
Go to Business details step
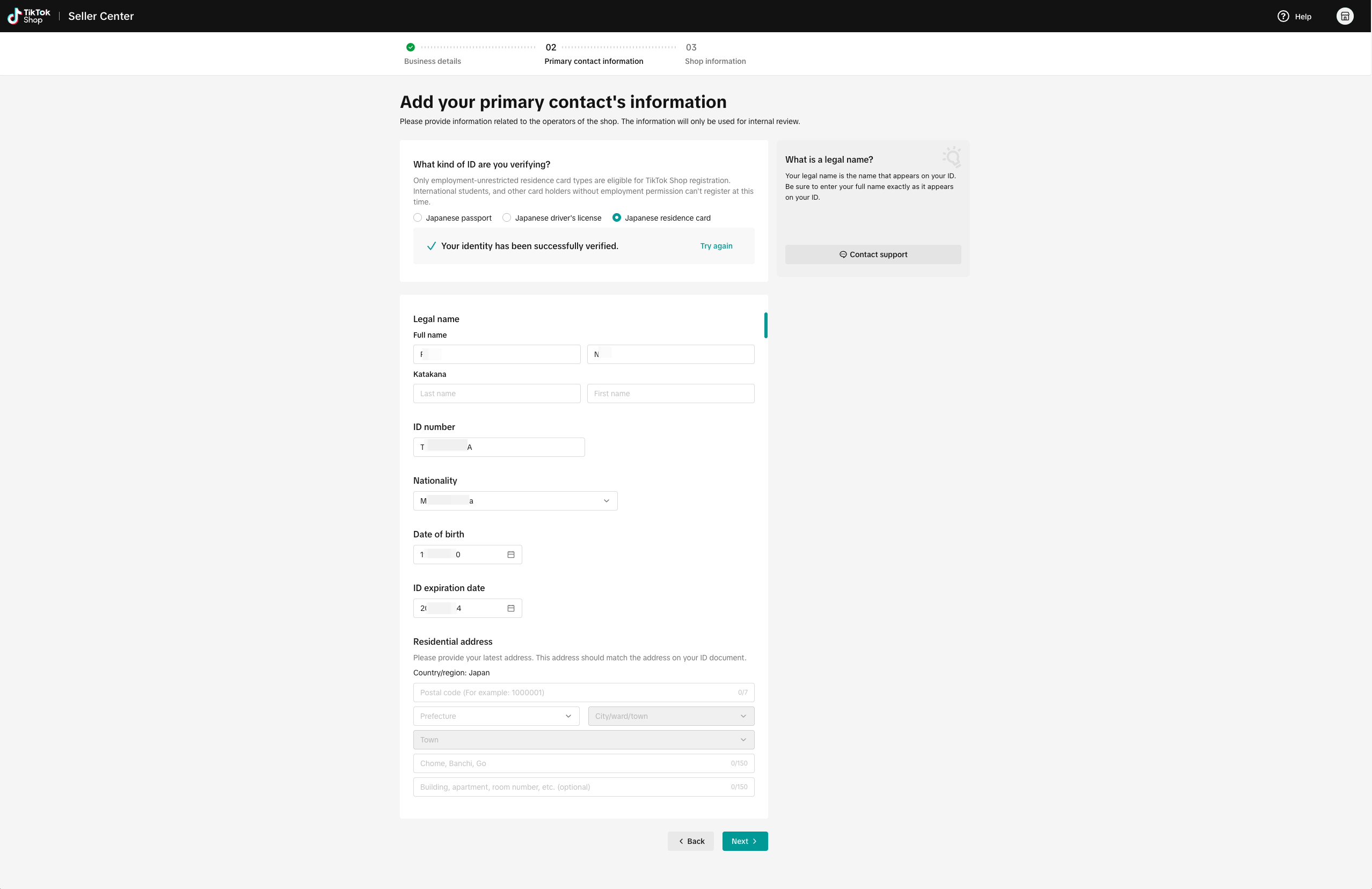432,61
